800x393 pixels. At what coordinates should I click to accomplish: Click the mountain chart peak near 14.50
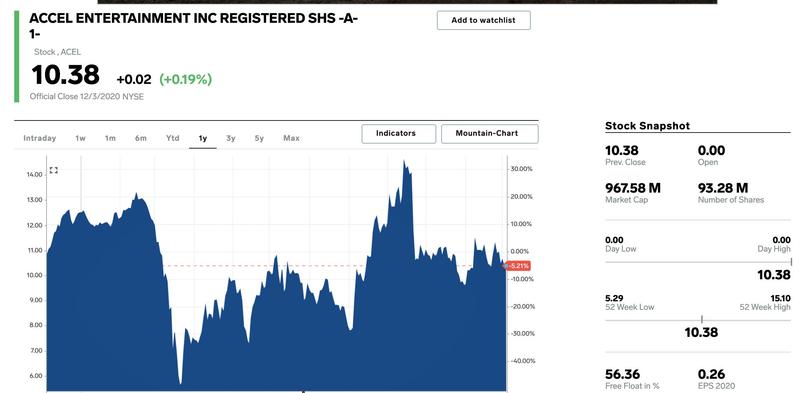(x=404, y=161)
